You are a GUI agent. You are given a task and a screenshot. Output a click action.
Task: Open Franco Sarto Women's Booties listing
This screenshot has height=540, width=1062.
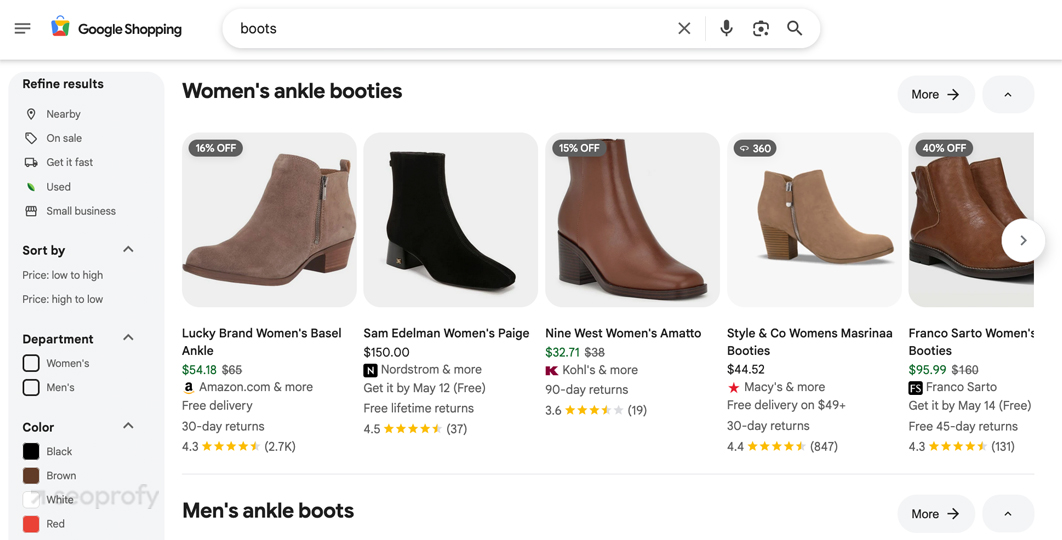(971, 342)
